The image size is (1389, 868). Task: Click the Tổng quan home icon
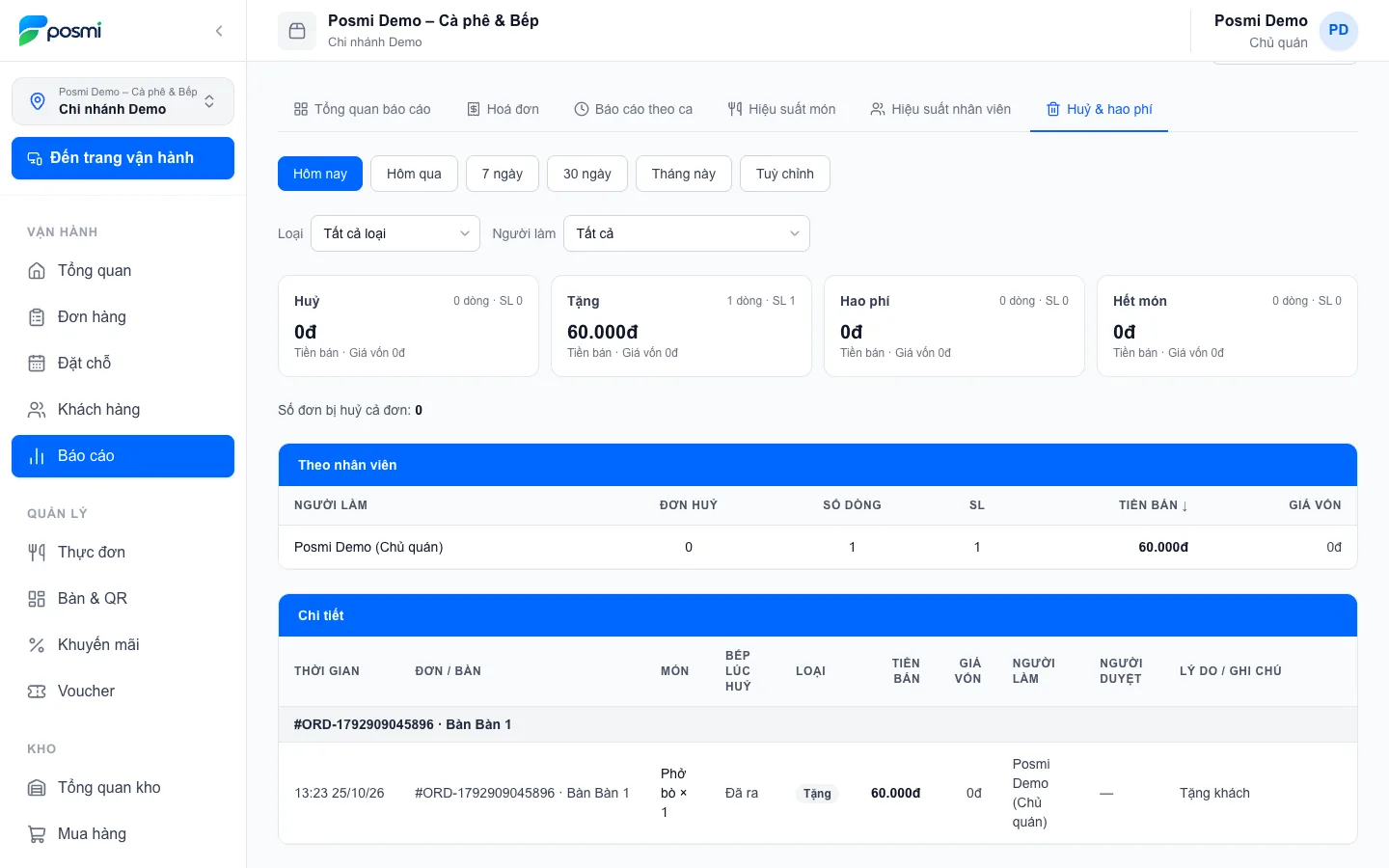(x=37, y=271)
